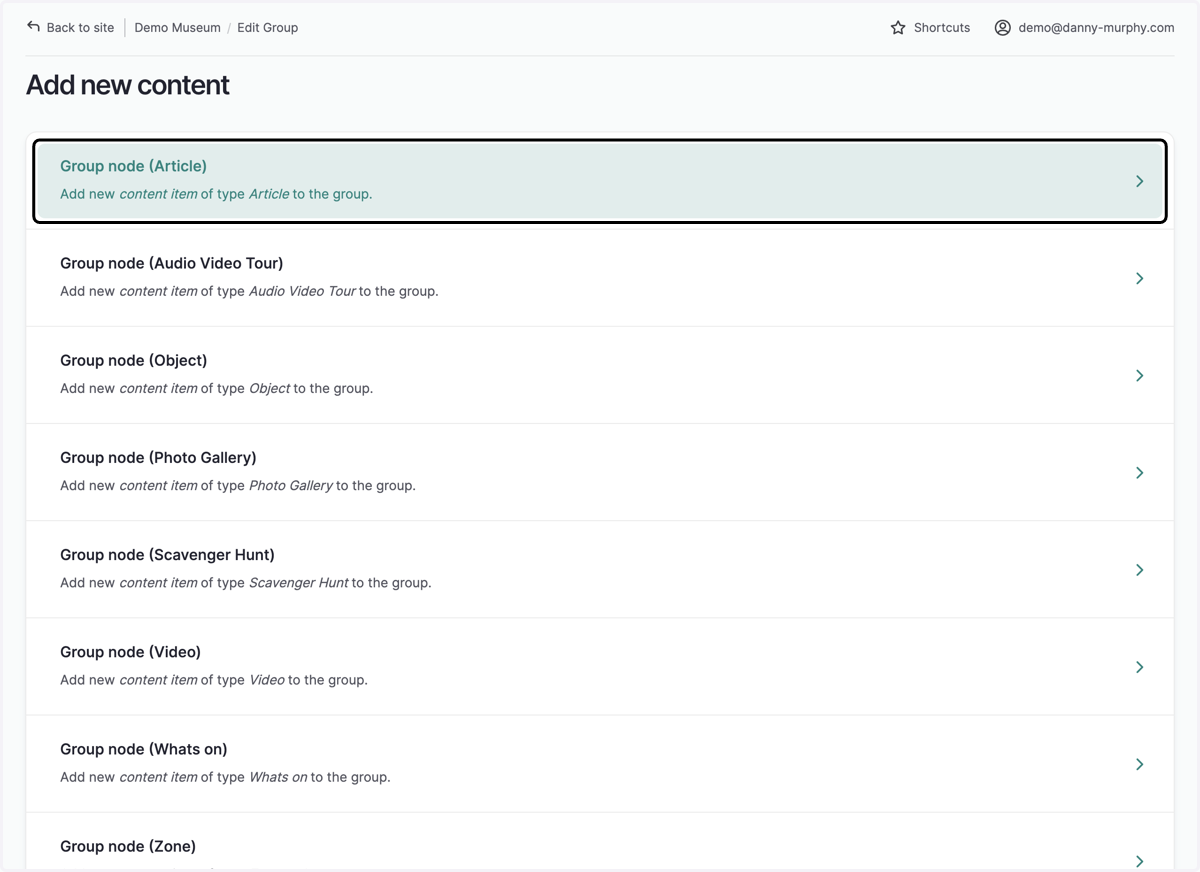Click the chevron on the Photo Gallery row

[x=1139, y=472]
